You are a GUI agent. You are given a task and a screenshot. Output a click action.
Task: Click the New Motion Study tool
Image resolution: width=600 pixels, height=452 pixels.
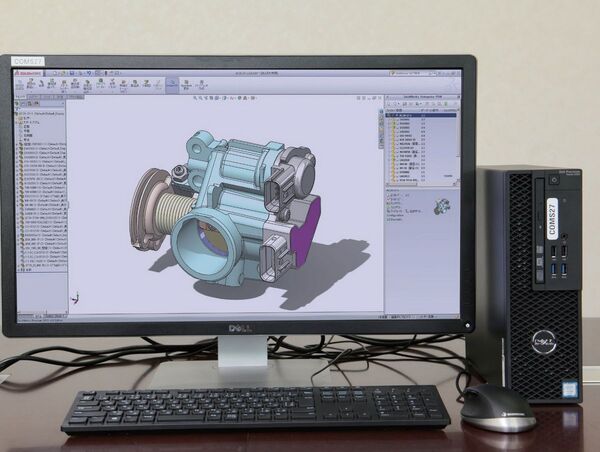(124, 85)
